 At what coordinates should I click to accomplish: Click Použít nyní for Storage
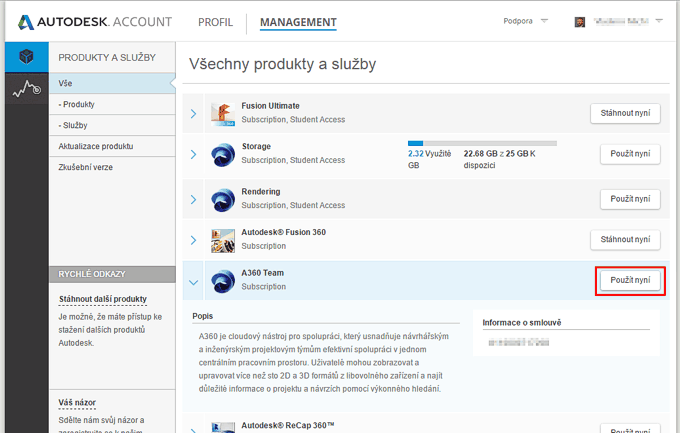pyautogui.click(x=630, y=154)
